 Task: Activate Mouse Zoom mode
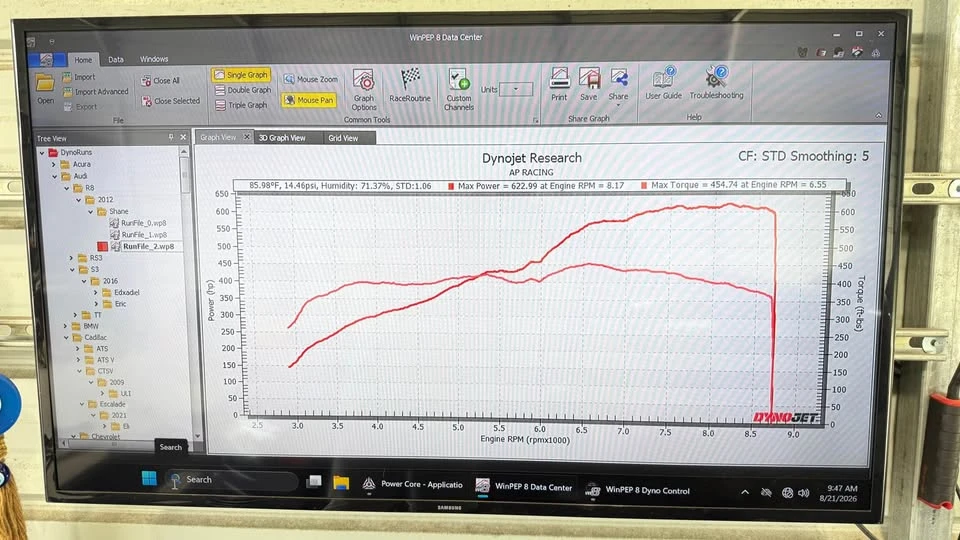pos(310,80)
